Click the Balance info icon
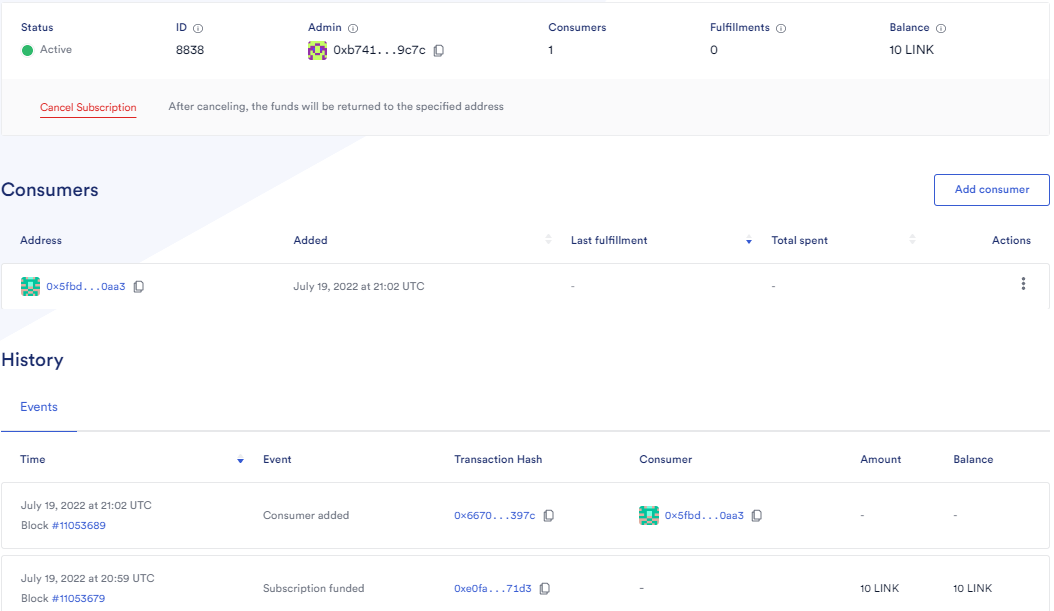 coord(941,28)
